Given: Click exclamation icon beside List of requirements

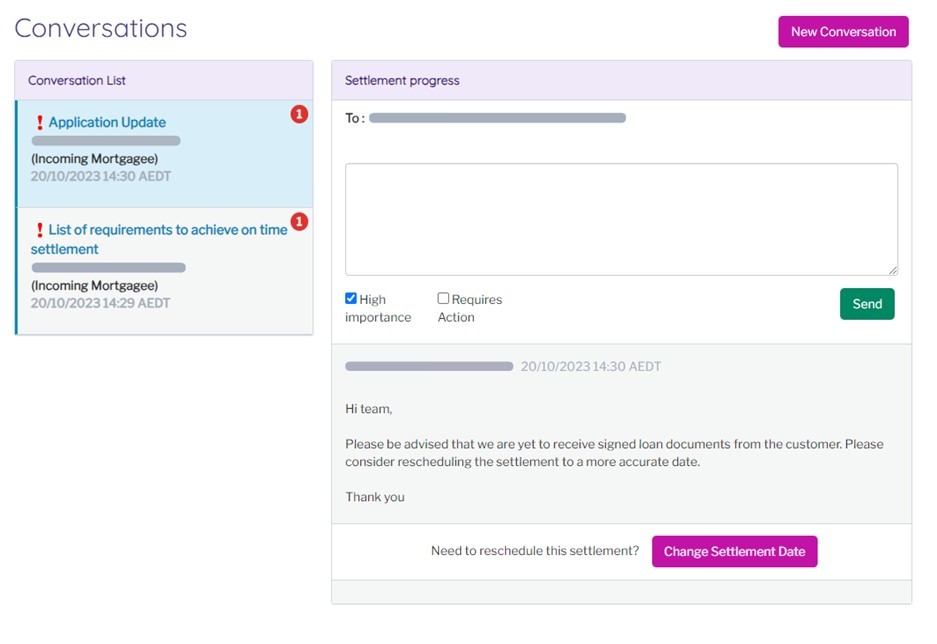Looking at the screenshot, I should point(40,230).
